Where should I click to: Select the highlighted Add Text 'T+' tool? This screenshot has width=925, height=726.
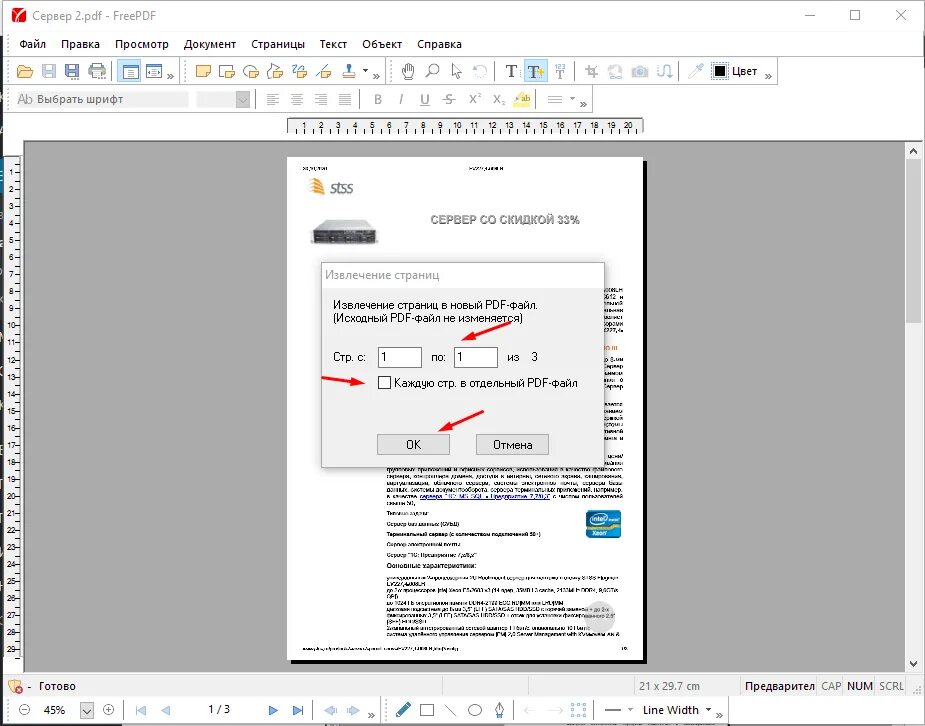[536, 71]
